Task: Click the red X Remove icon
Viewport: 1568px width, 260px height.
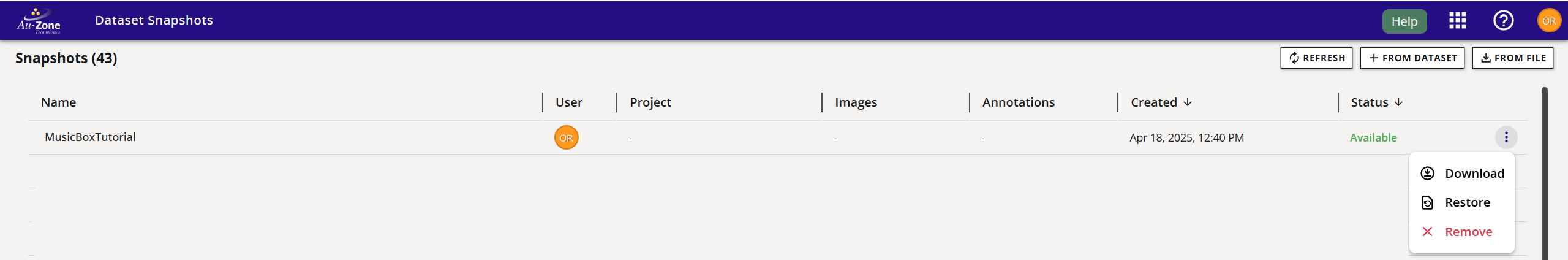Action: [1427, 232]
